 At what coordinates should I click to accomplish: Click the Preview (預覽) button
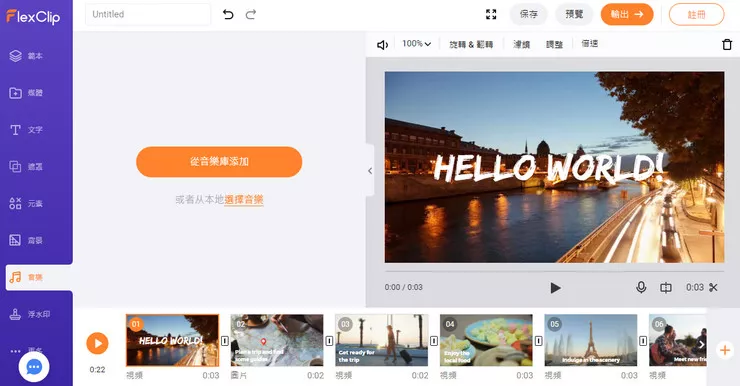click(x=574, y=15)
